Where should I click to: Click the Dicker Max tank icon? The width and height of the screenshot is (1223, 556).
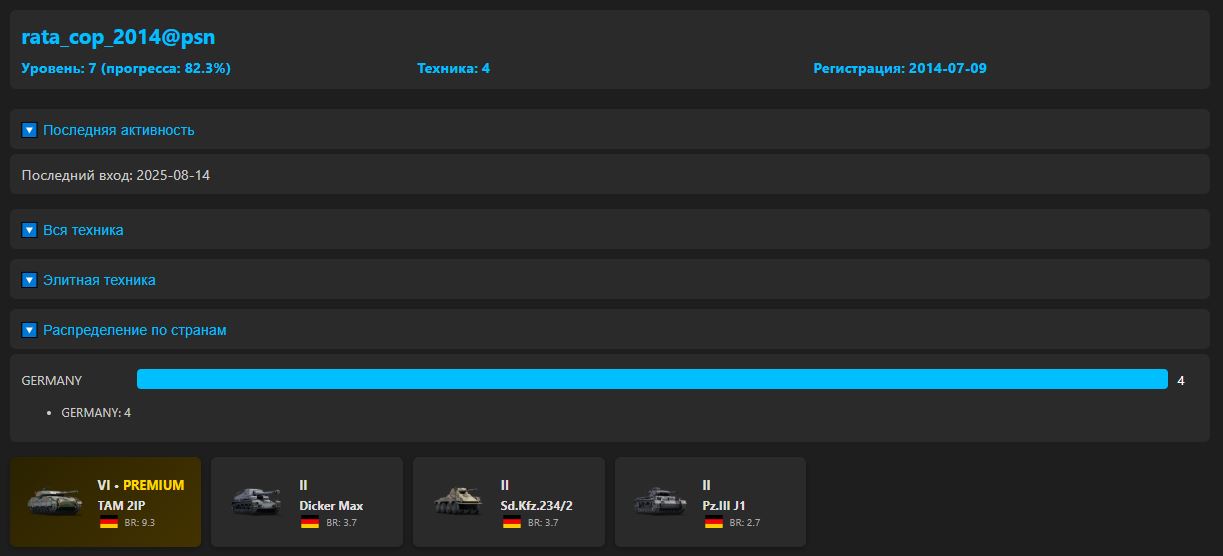pyautogui.click(x=256, y=502)
